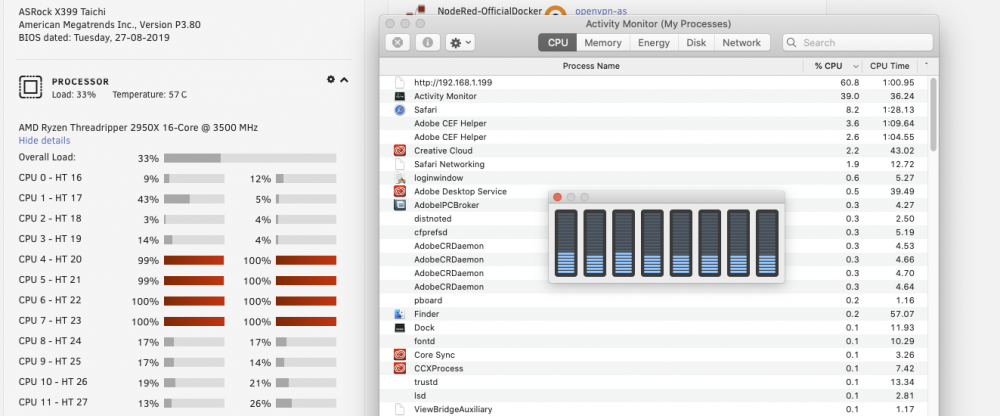Switch to the Disk tab

[x=696, y=43]
